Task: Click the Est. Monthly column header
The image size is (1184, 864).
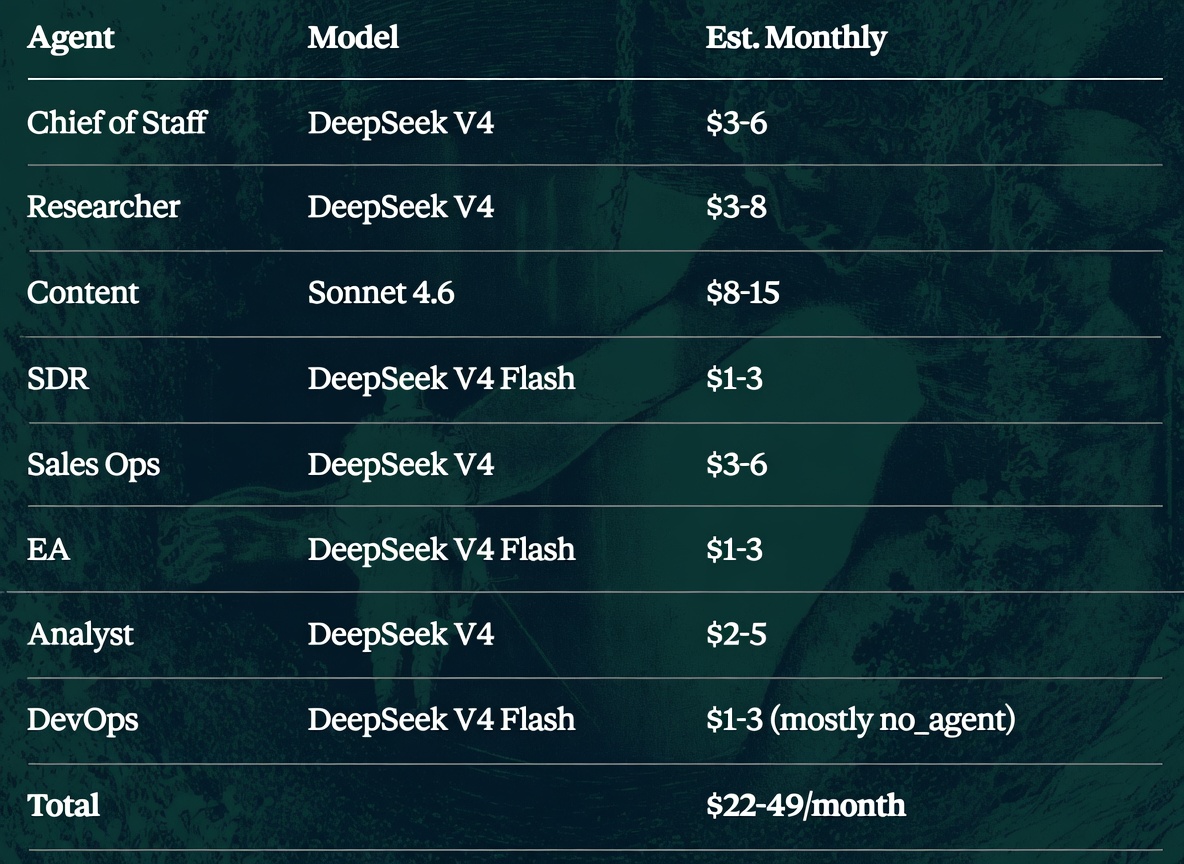Action: (x=796, y=38)
